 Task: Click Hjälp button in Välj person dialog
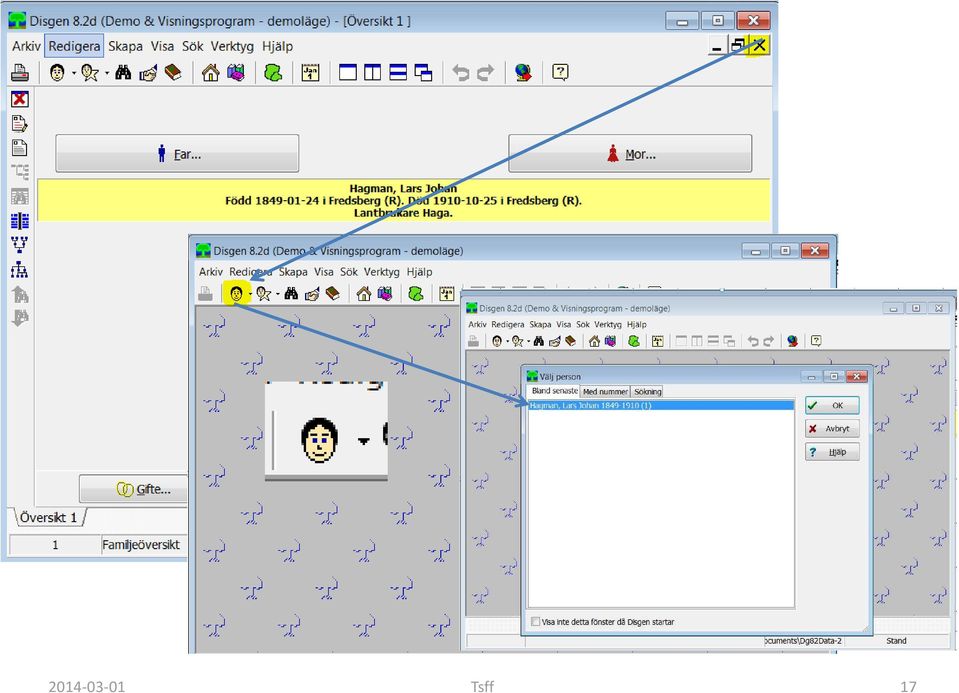click(x=832, y=452)
